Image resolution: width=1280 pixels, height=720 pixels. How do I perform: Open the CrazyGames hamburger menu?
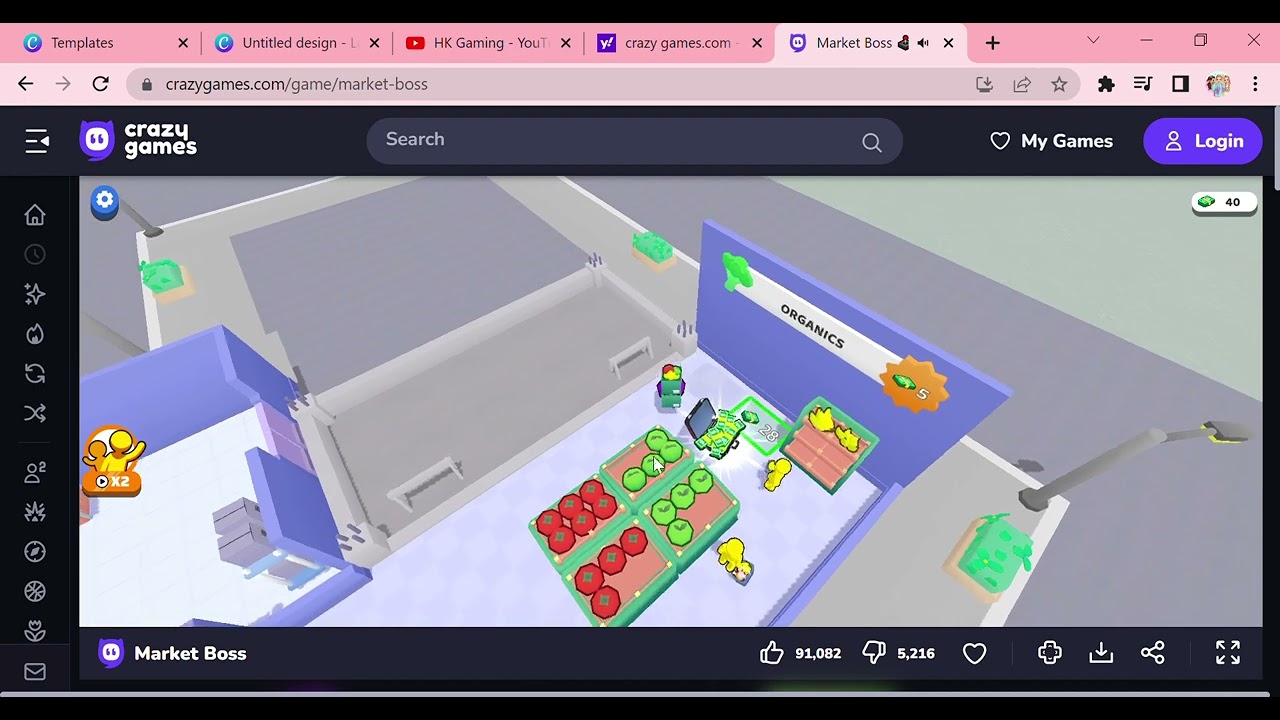pyautogui.click(x=37, y=141)
